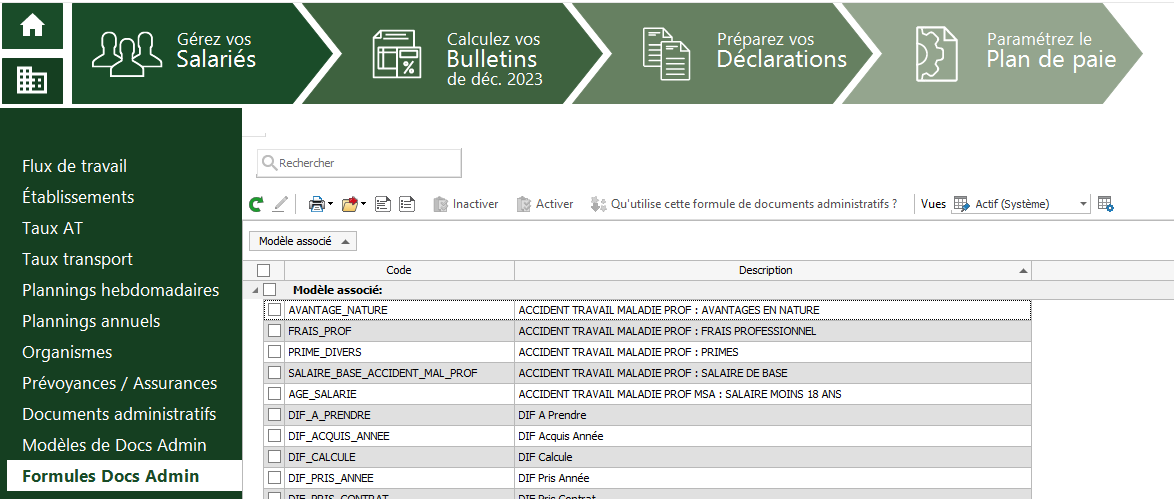The image size is (1174, 499).
Task: Open Taux AT in sidebar
Action: pyautogui.click(x=52, y=228)
